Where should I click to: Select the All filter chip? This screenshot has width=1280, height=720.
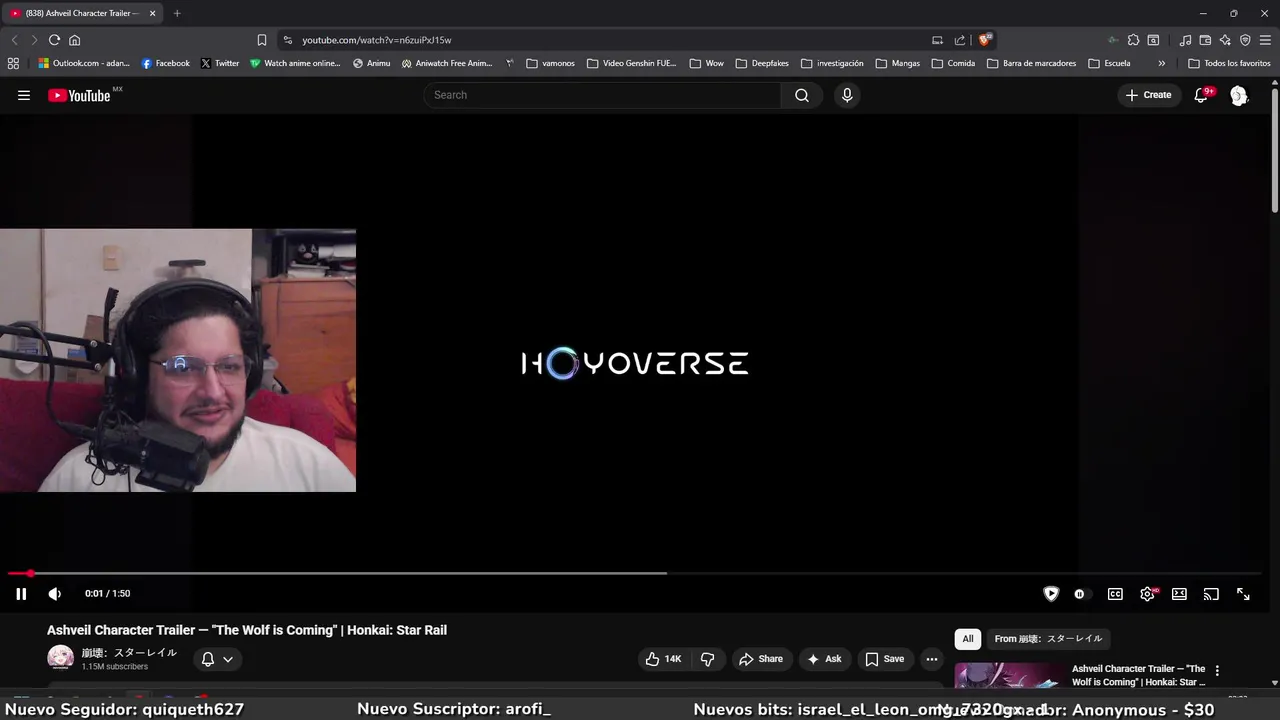coord(967,639)
